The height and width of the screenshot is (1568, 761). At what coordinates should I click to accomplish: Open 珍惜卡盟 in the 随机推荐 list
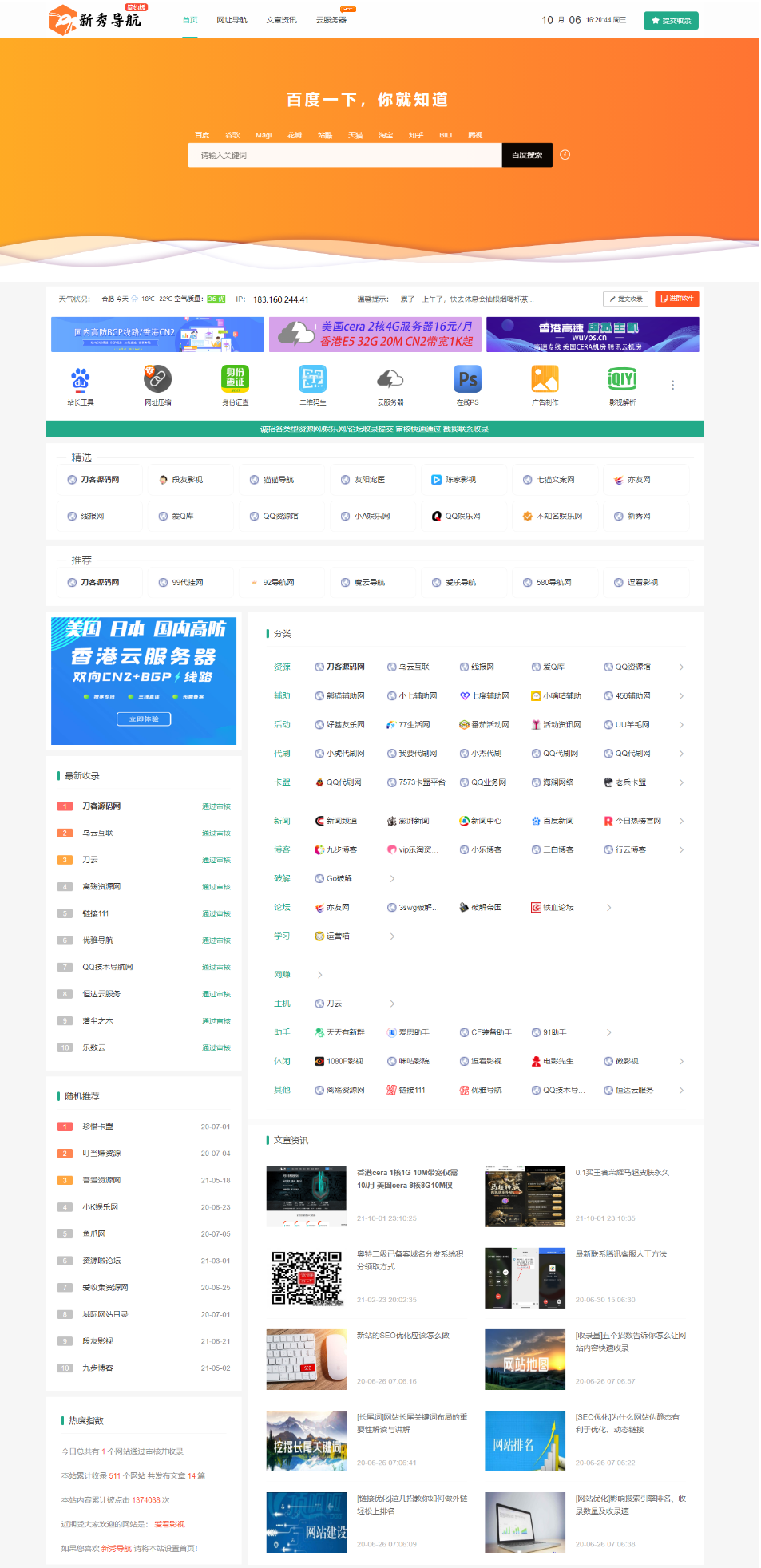click(x=98, y=1127)
